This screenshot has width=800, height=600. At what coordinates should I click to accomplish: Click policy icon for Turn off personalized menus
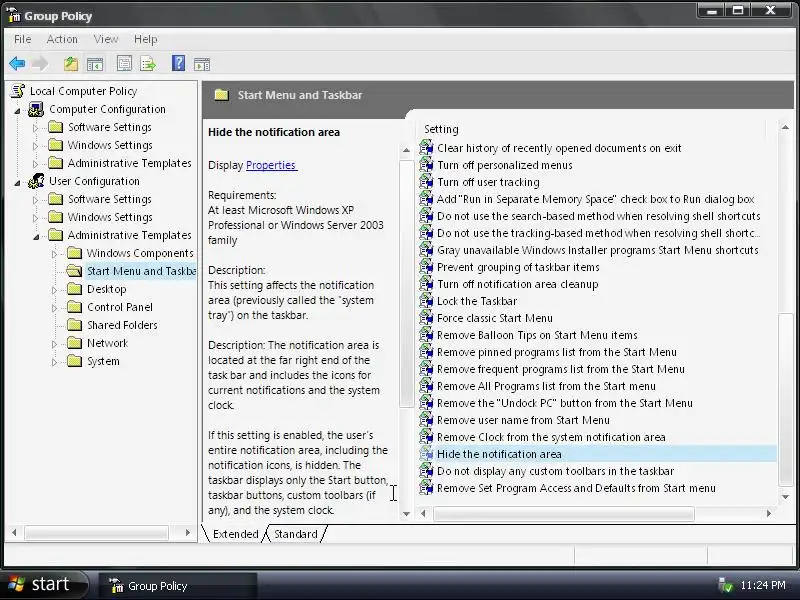coord(426,165)
